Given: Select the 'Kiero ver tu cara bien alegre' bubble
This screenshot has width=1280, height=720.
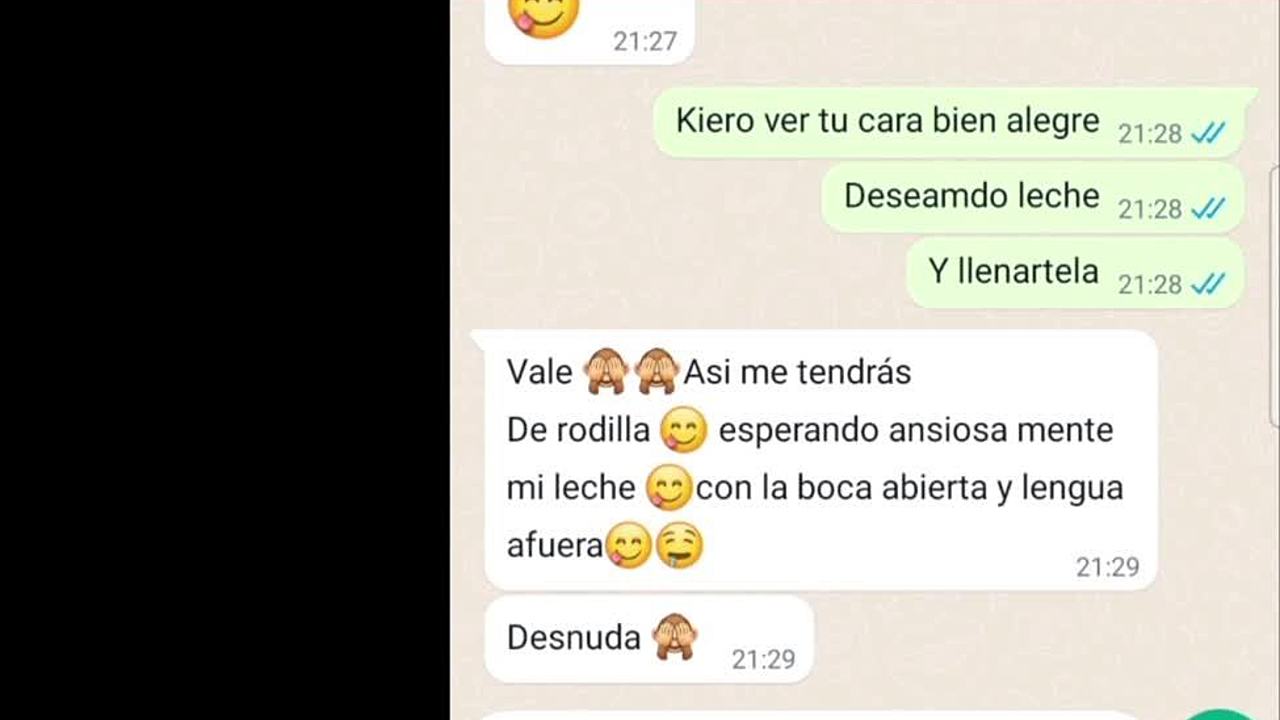Looking at the screenshot, I should coord(954,122).
